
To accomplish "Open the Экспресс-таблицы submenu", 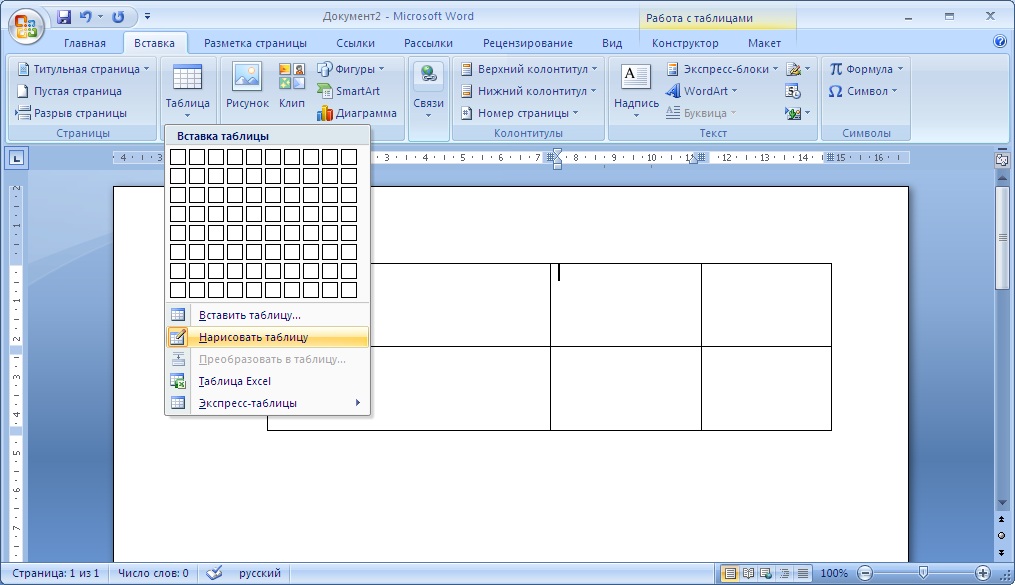I will (267, 403).
